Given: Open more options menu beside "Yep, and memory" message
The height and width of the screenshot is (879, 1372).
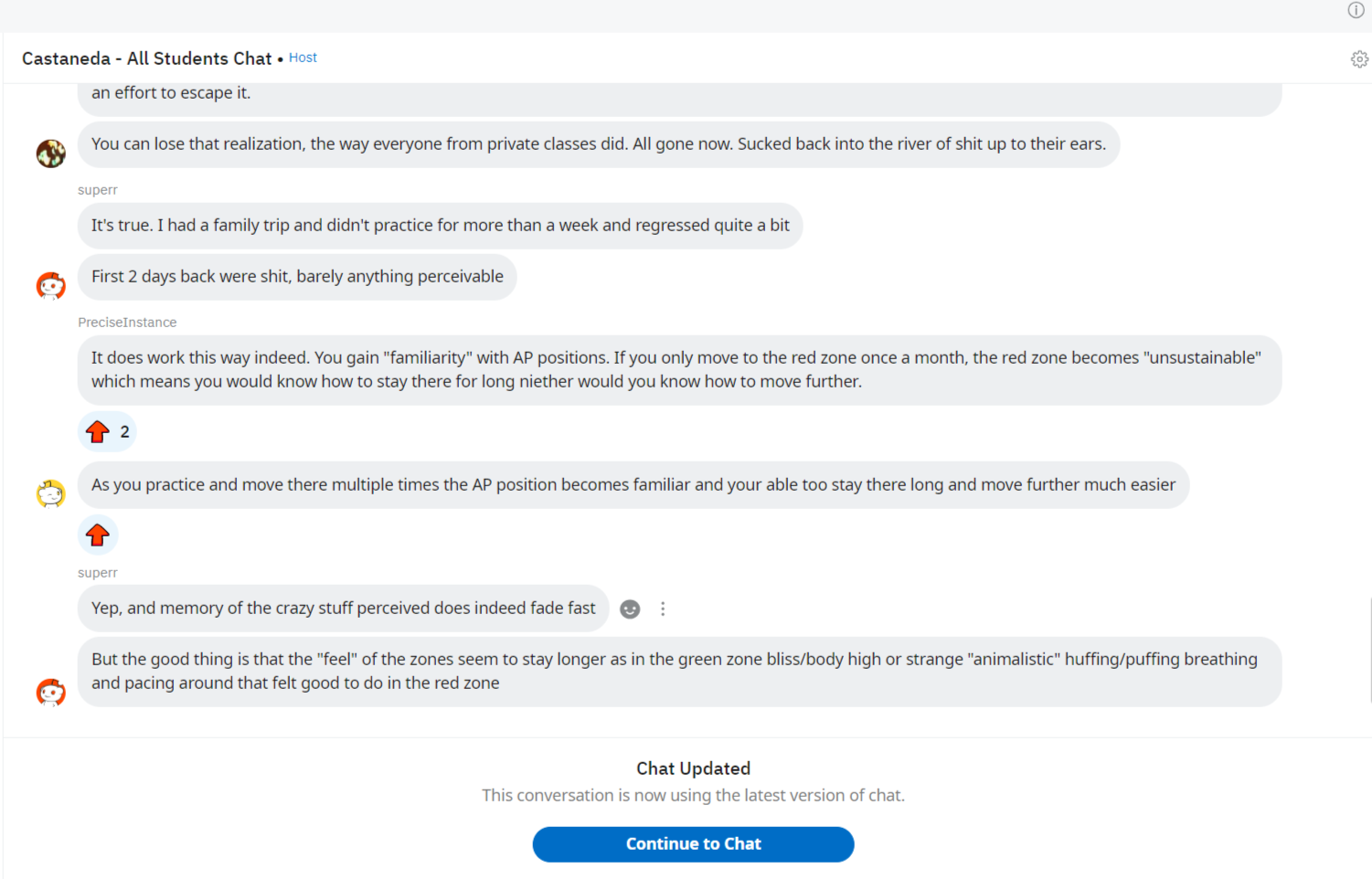Looking at the screenshot, I should point(663,609).
